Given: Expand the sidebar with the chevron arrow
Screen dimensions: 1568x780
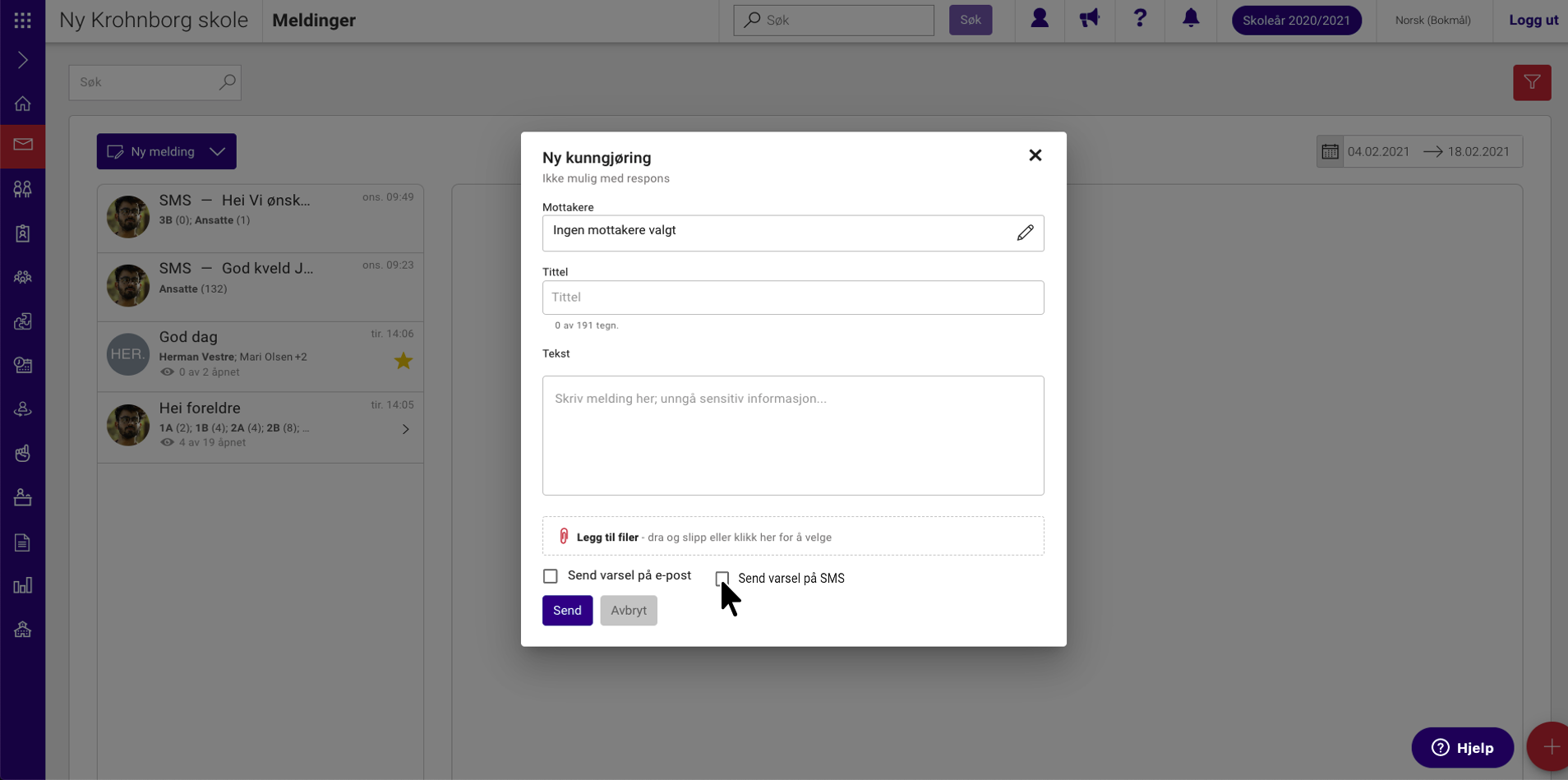Looking at the screenshot, I should coord(23,60).
